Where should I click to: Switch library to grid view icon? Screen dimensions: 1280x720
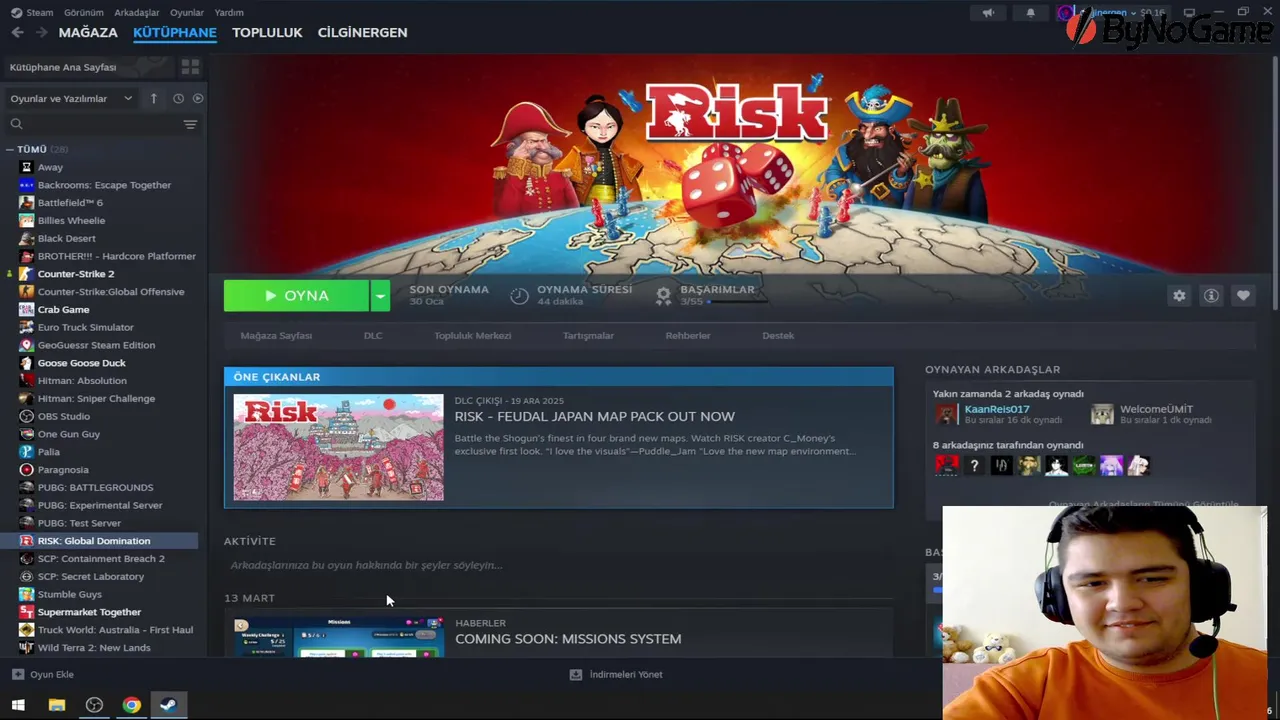click(x=190, y=67)
